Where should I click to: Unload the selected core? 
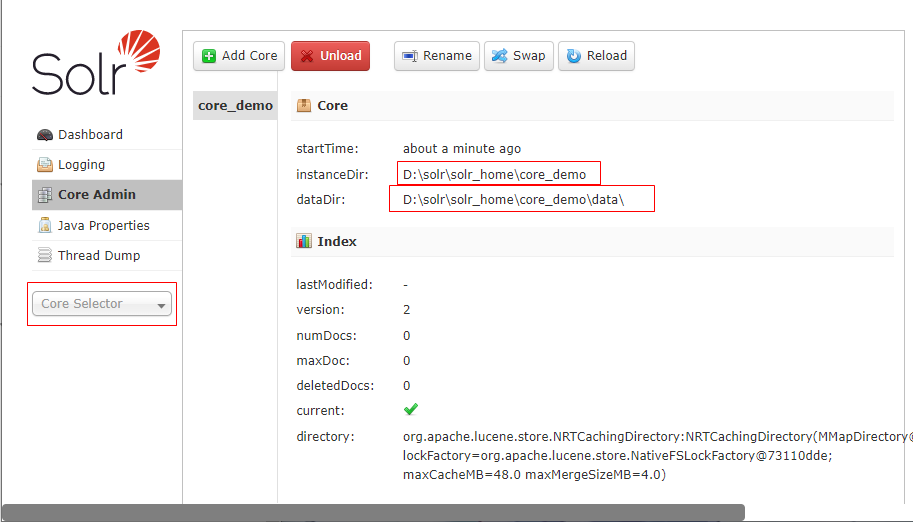330,56
